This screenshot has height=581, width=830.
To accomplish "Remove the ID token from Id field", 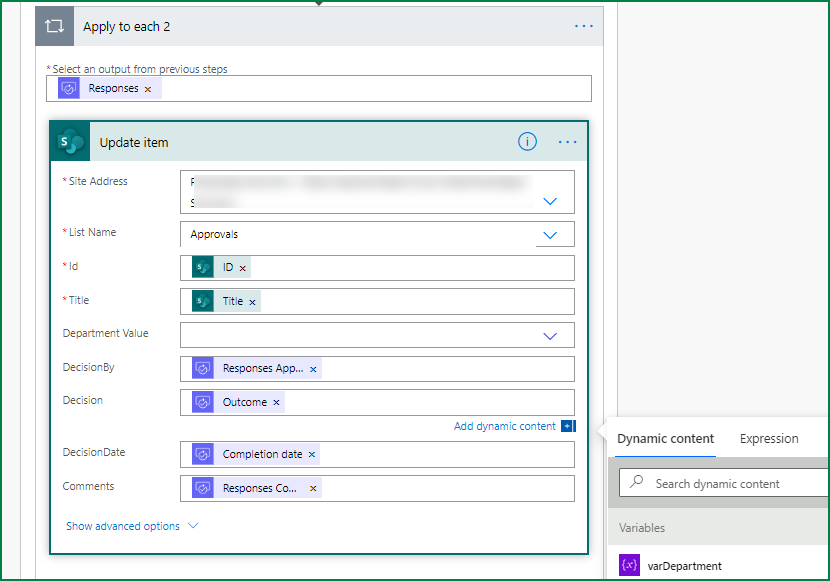I will [242, 268].
